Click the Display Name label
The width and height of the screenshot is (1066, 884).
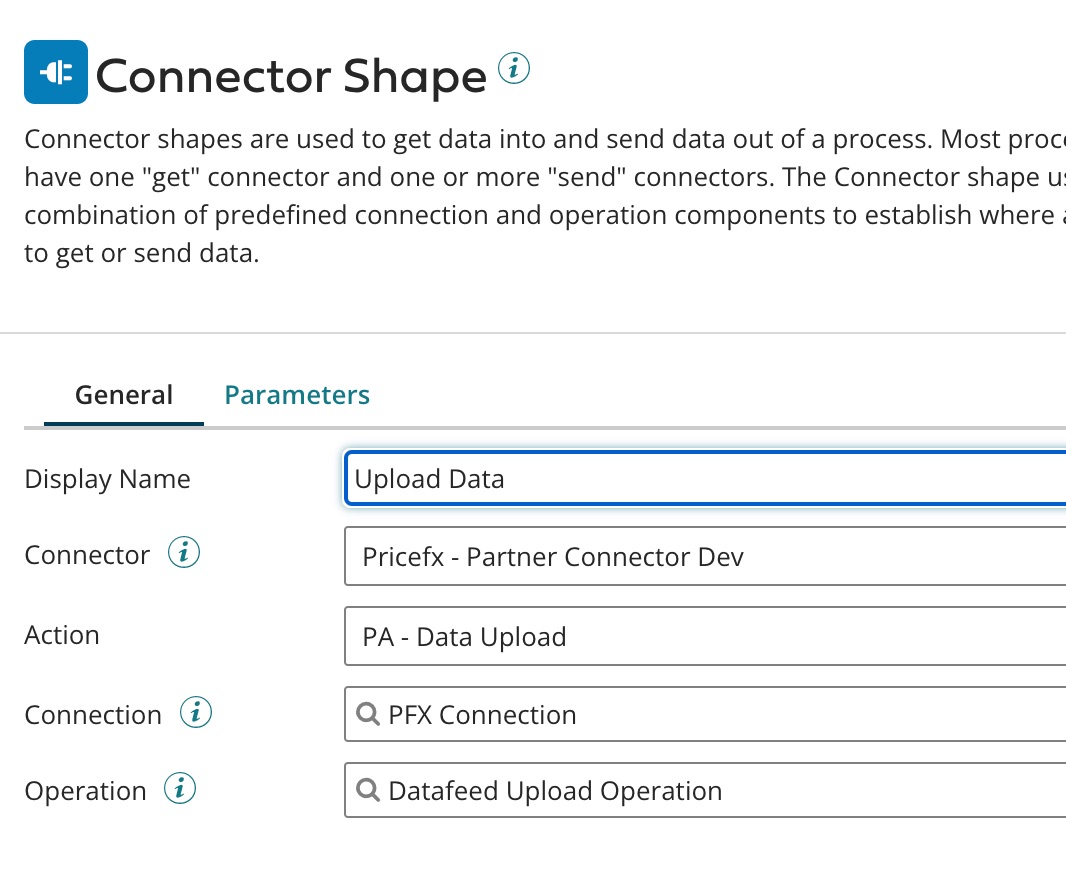pyautogui.click(x=107, y=479)
